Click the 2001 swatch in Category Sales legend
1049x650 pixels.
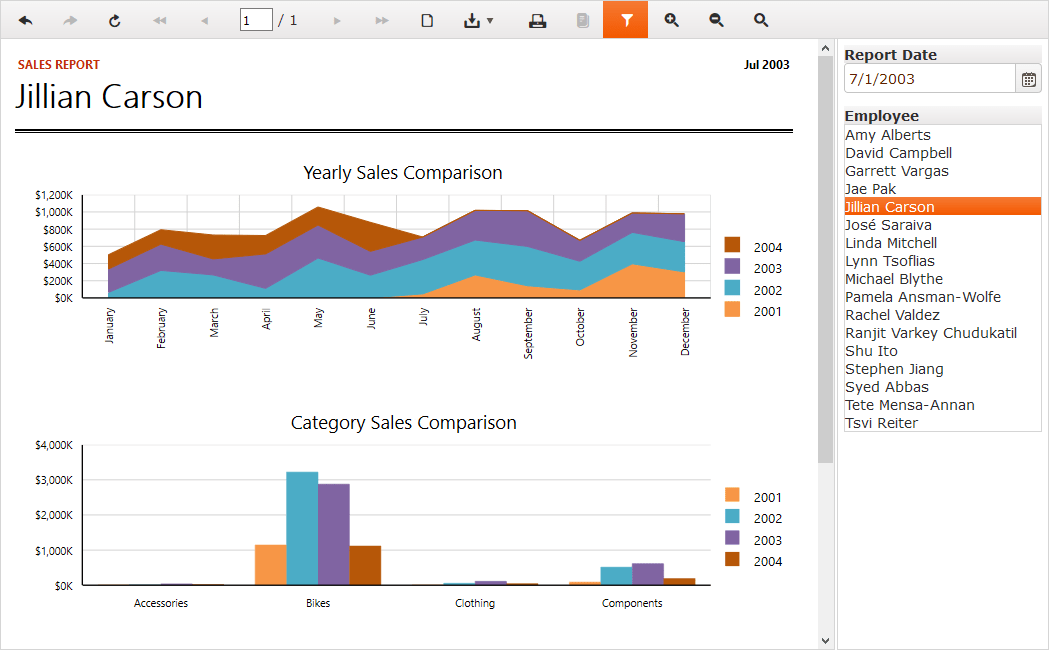coord(732,495)
